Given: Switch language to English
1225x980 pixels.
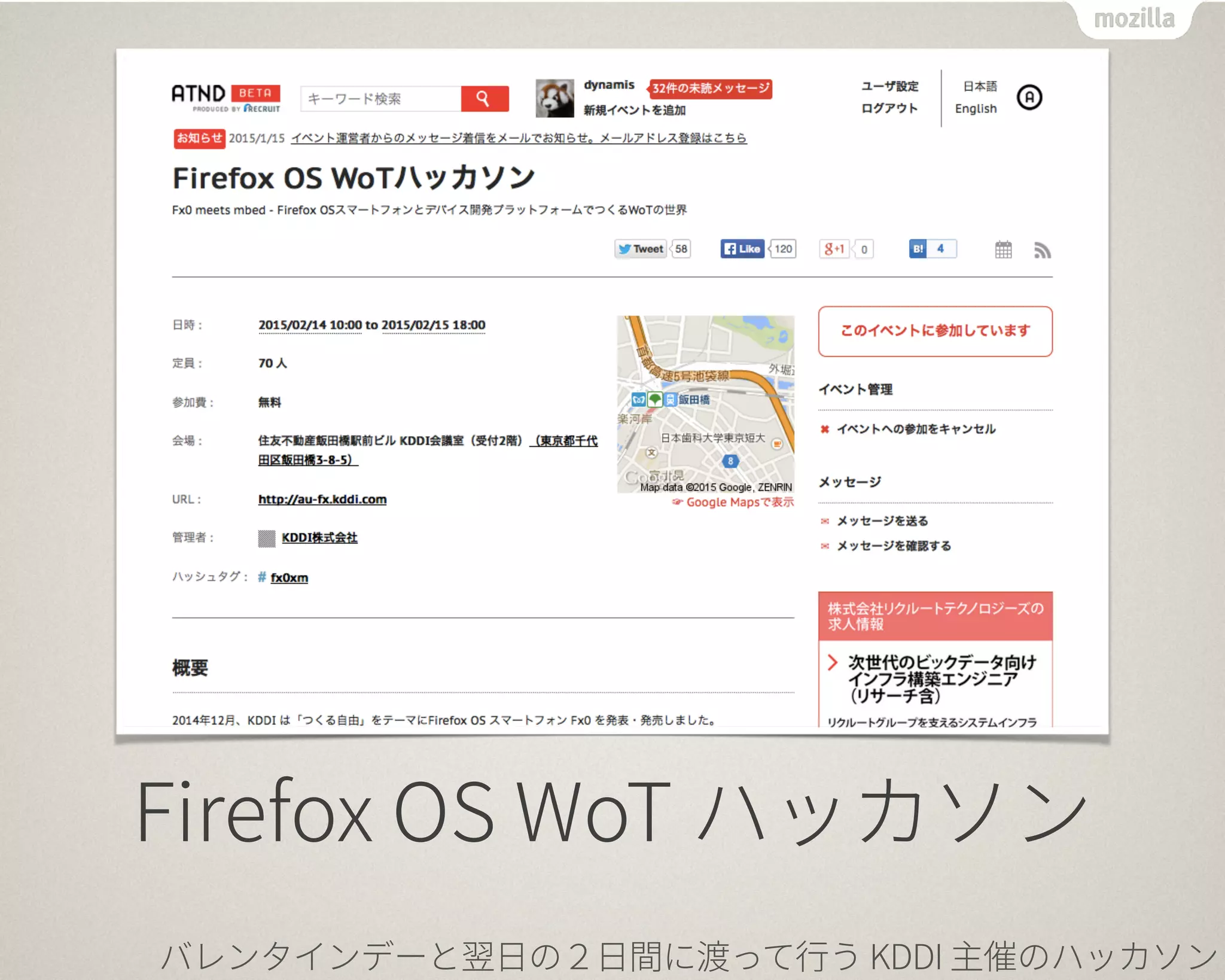Looking at the screenshot, I should 976,109.
